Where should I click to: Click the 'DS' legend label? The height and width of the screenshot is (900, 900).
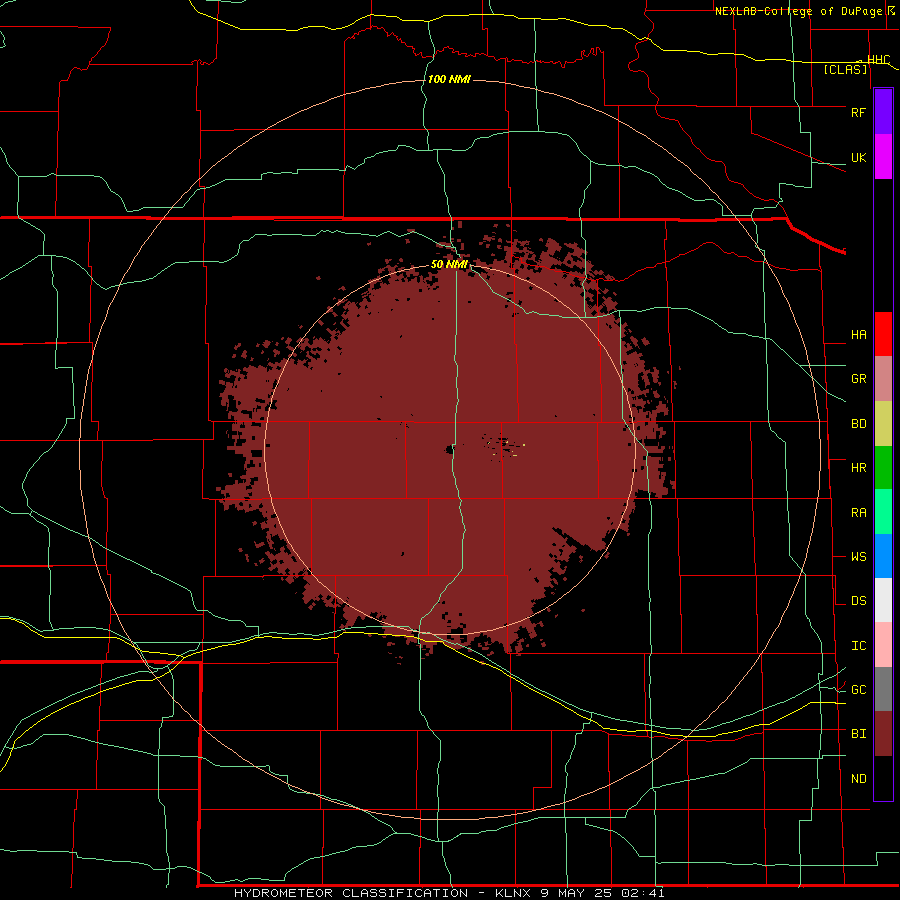coord(858,601)
